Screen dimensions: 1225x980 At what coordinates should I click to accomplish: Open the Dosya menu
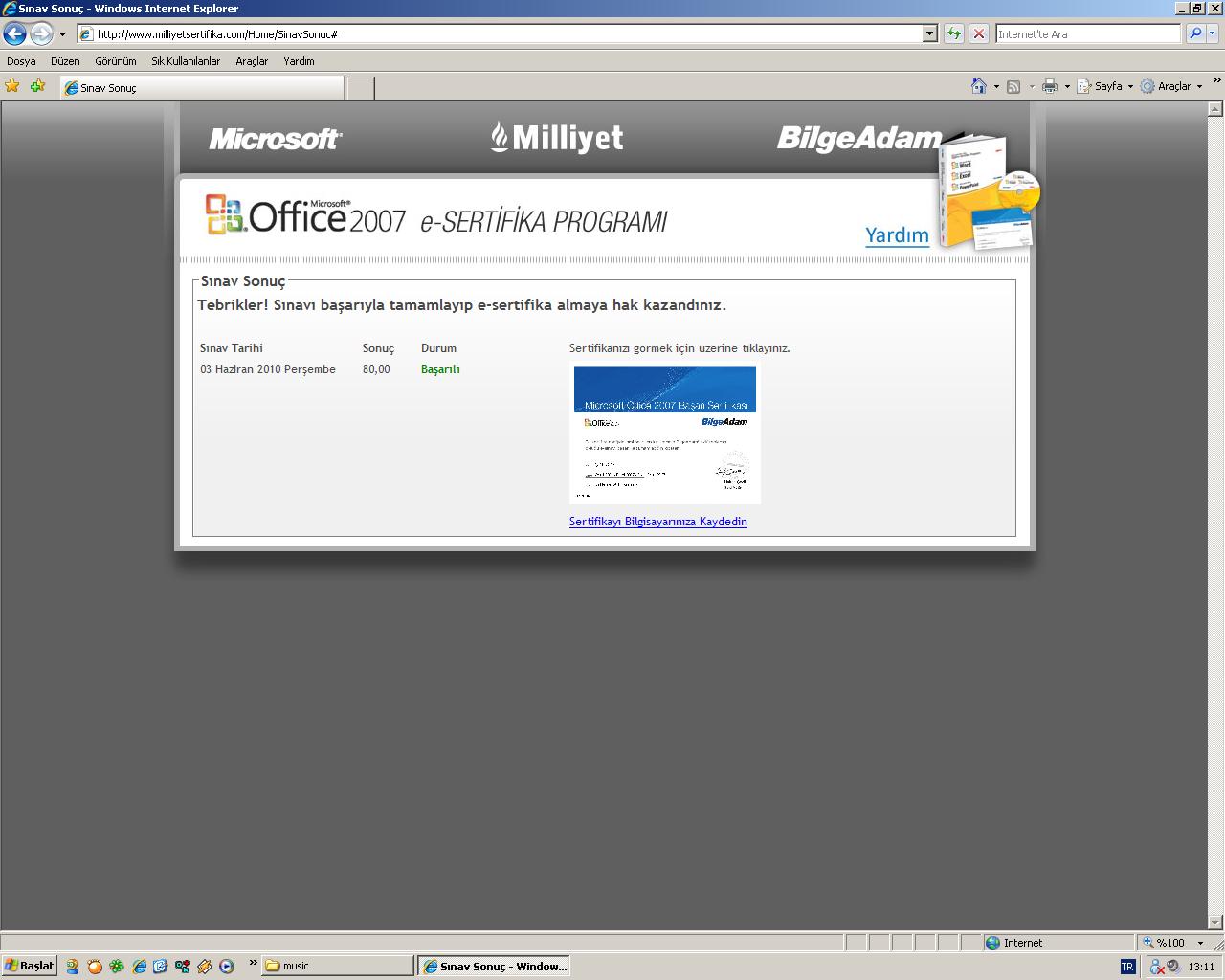(21, 61)
